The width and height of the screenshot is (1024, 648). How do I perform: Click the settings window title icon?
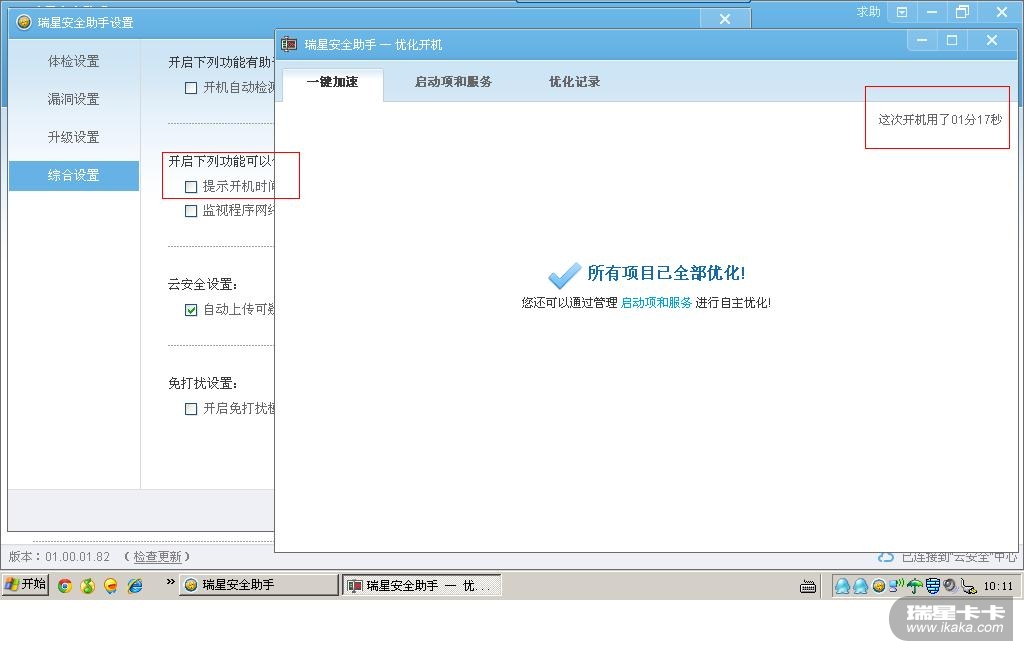point(24,22)
